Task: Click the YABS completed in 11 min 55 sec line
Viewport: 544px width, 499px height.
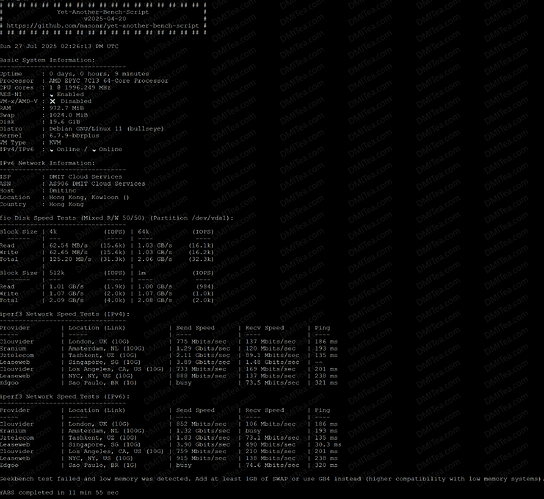Action: 59,493
